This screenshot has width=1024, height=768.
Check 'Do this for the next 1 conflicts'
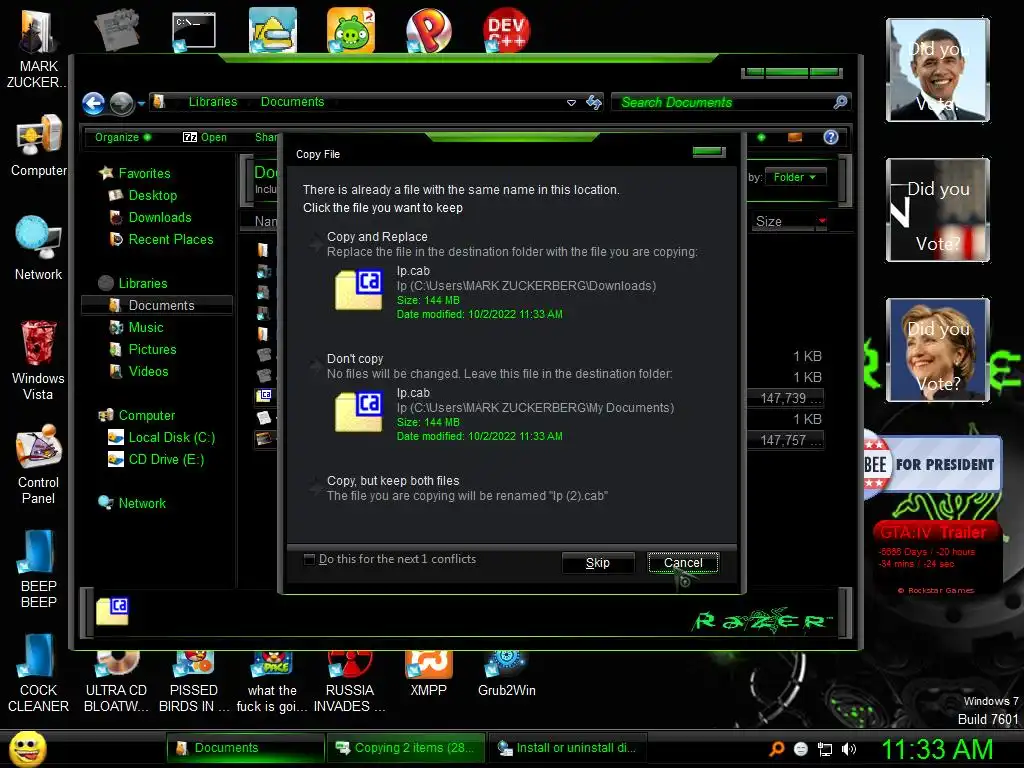[x=310, y=559]
